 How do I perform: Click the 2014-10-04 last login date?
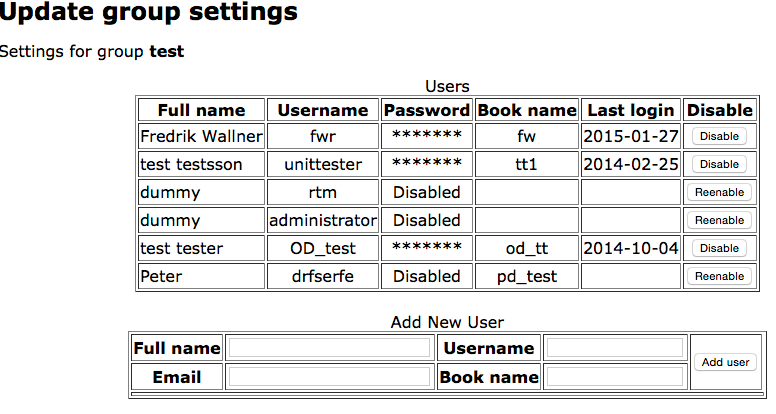click(x=630, y=248)
